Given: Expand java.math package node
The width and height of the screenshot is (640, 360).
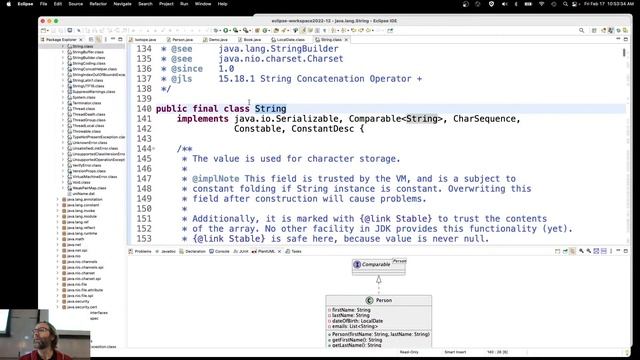Looking at the screenshot, I should [58, 239].
